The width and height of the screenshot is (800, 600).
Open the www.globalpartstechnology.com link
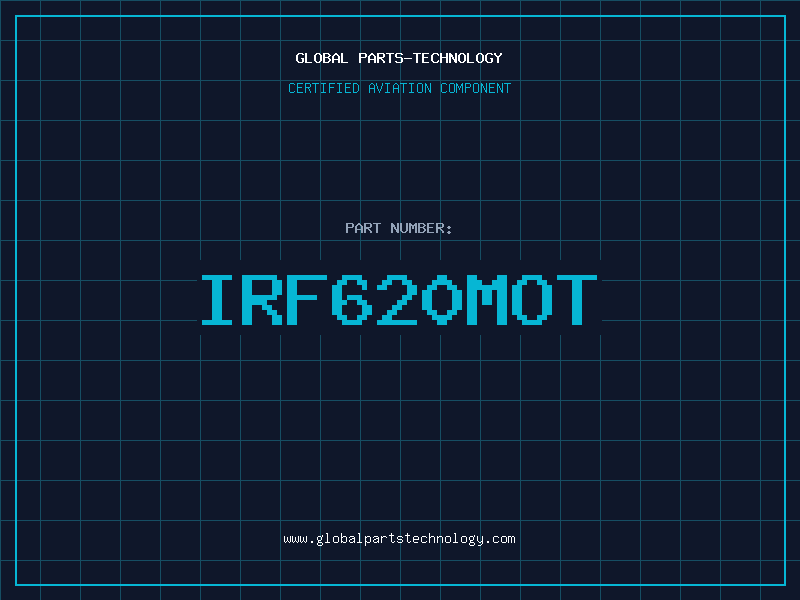pyautogui.click(x=399, y=539)
